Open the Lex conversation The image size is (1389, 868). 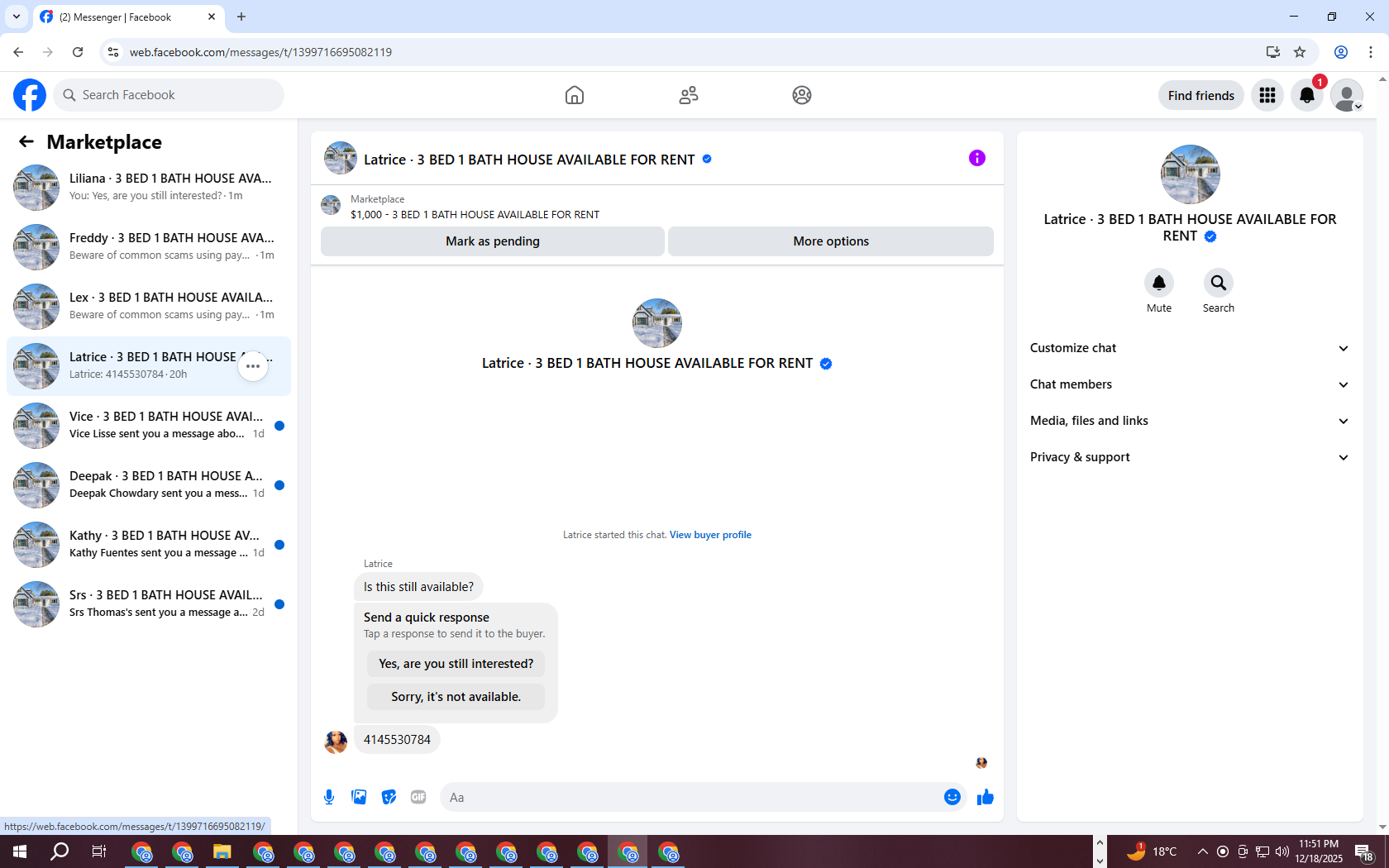149,306
